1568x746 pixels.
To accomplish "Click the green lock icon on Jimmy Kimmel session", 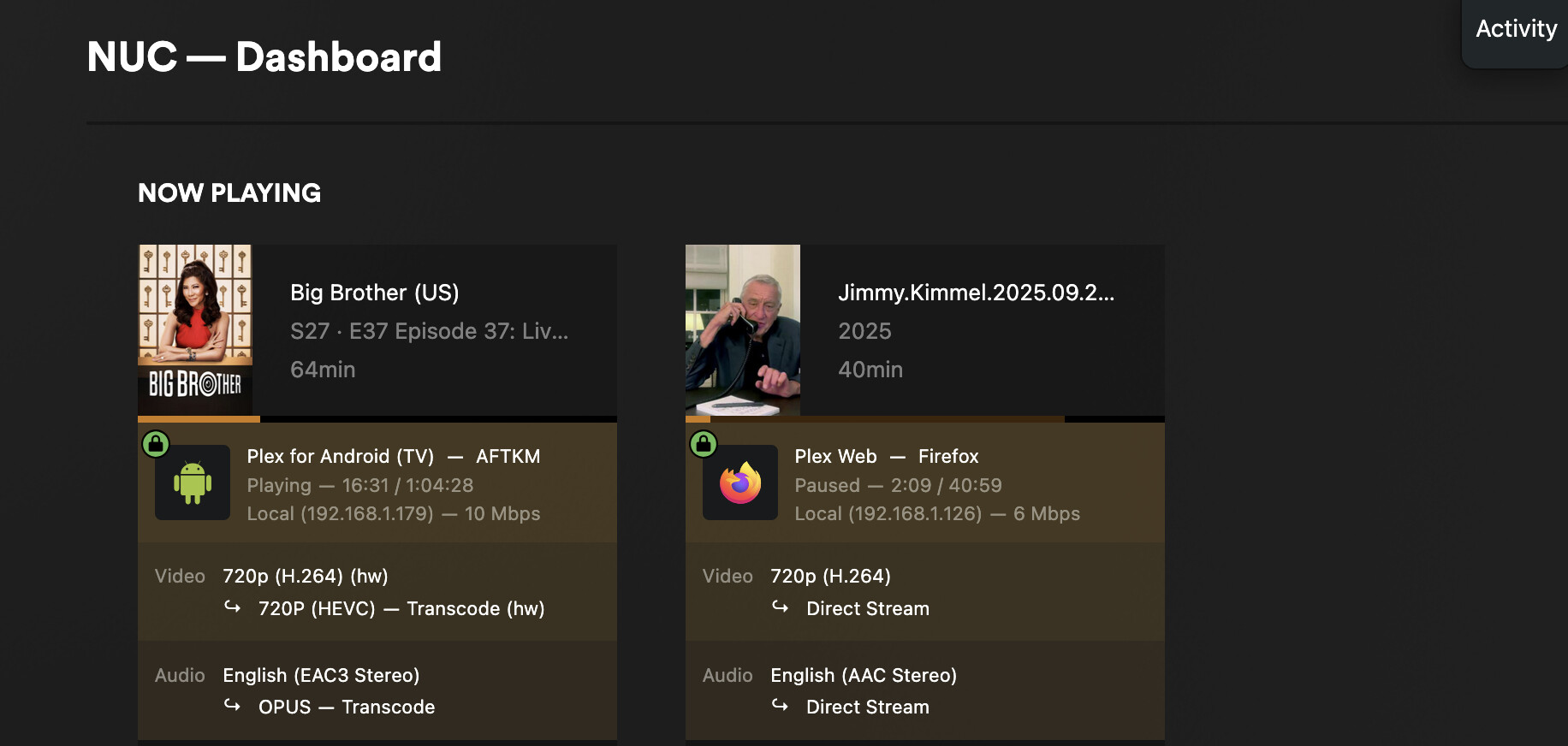I will (x=704, y=444).
